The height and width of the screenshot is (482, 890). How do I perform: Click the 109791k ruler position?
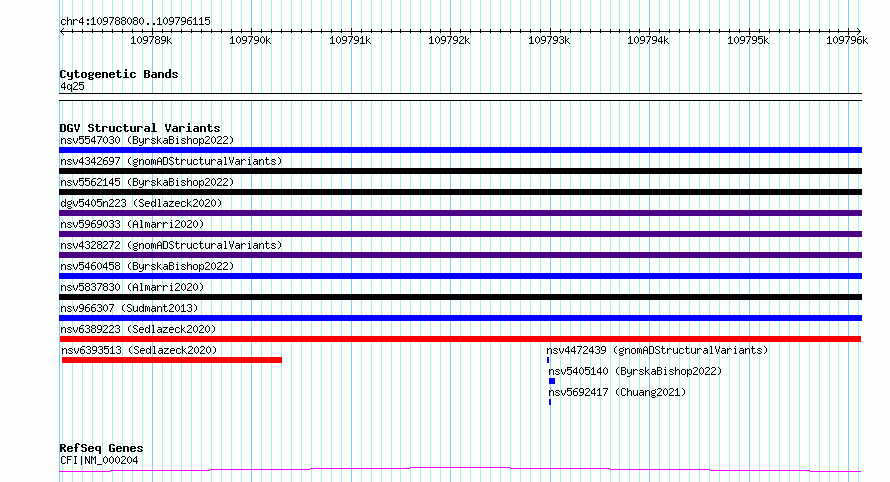pos(350,40)
